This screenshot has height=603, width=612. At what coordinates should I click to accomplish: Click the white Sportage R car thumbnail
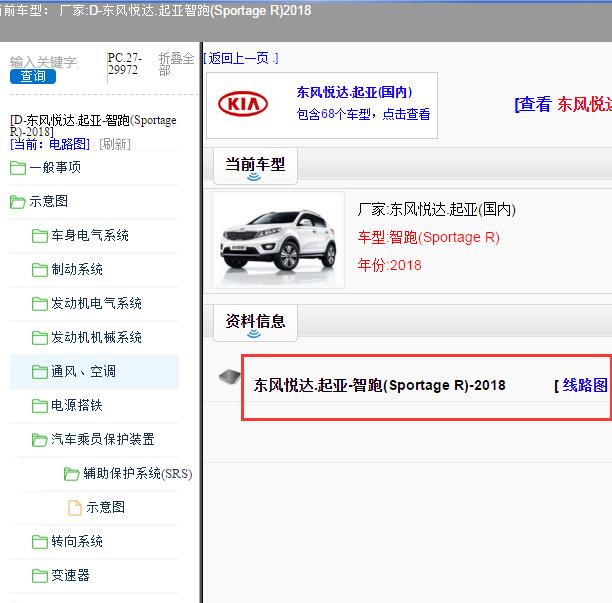[x=278, y=240]
